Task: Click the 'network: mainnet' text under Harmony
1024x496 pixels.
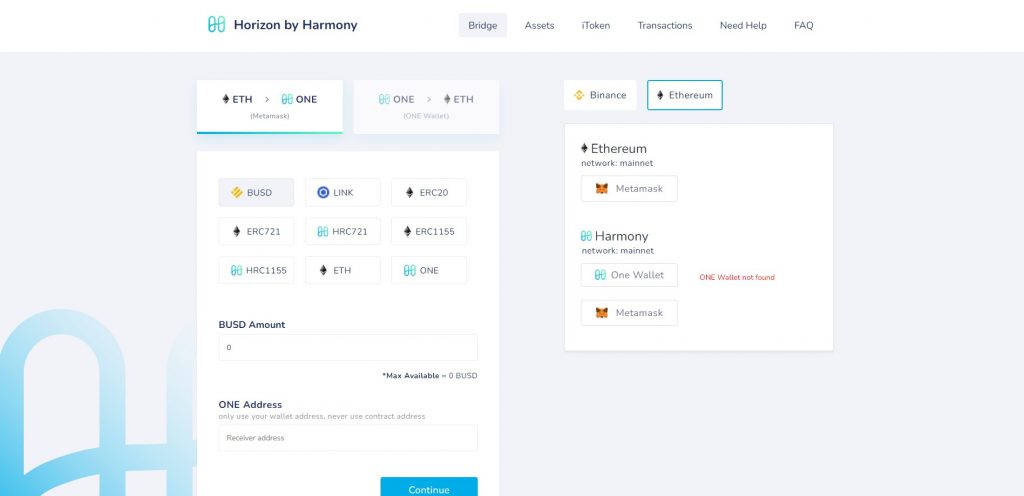Action: coord(618,251)
